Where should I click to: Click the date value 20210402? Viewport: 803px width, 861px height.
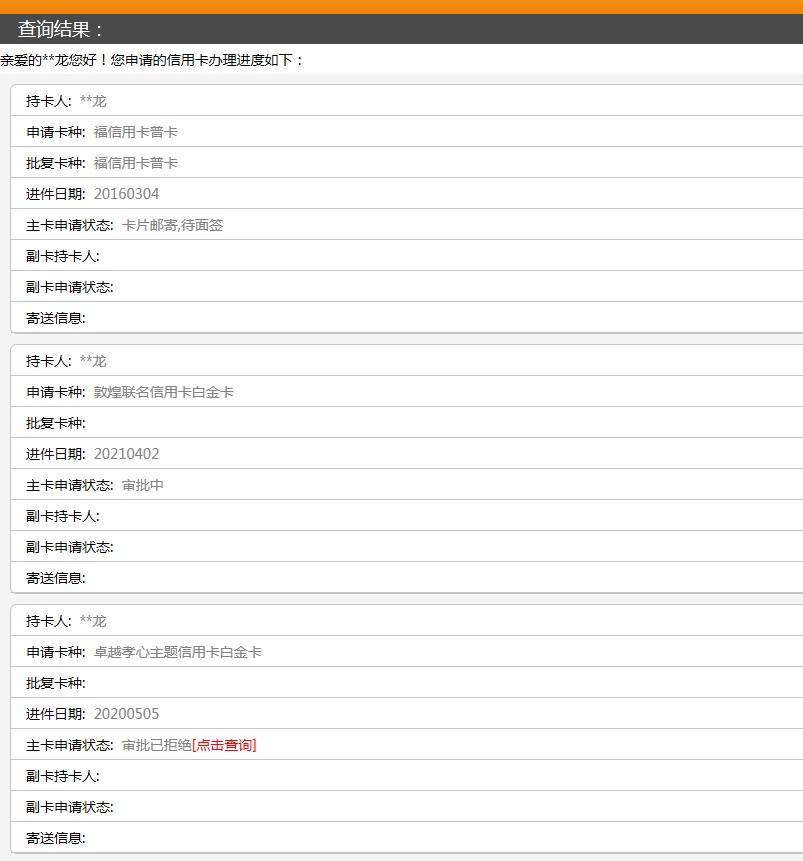coord(126,454)
